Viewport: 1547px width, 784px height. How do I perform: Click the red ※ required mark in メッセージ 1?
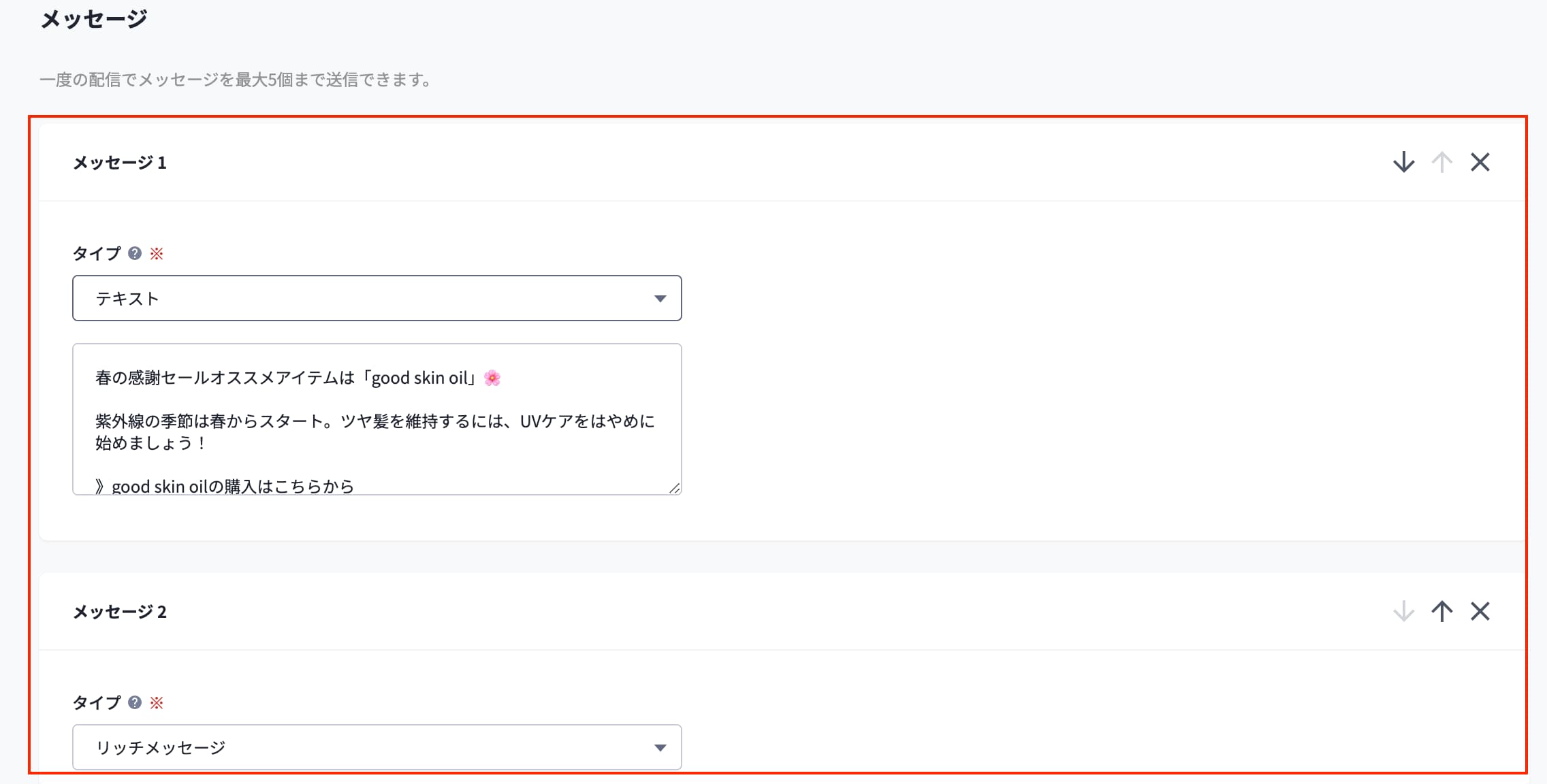(x=157, y=253)
